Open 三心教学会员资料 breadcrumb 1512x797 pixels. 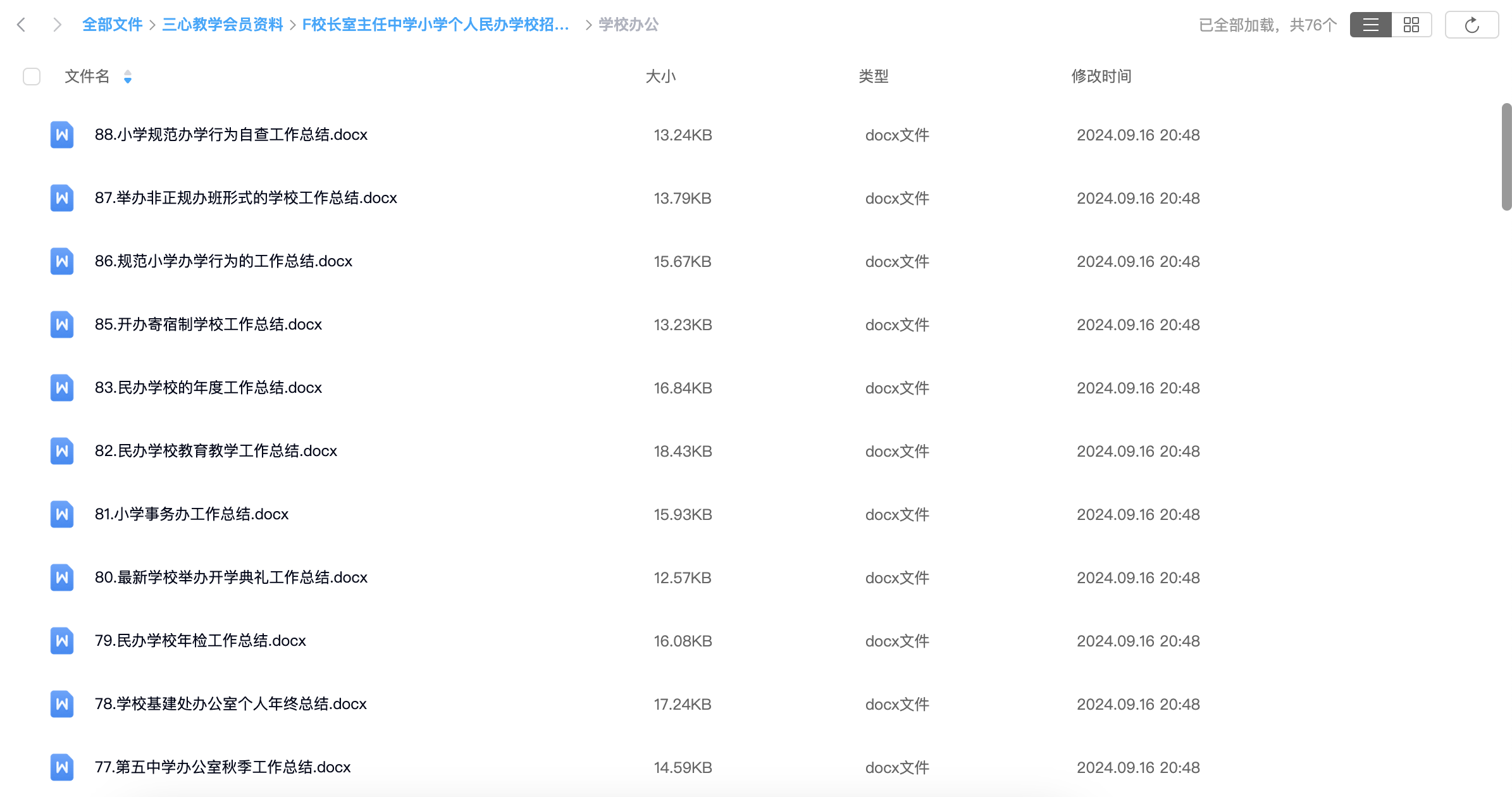click(222, 25)
